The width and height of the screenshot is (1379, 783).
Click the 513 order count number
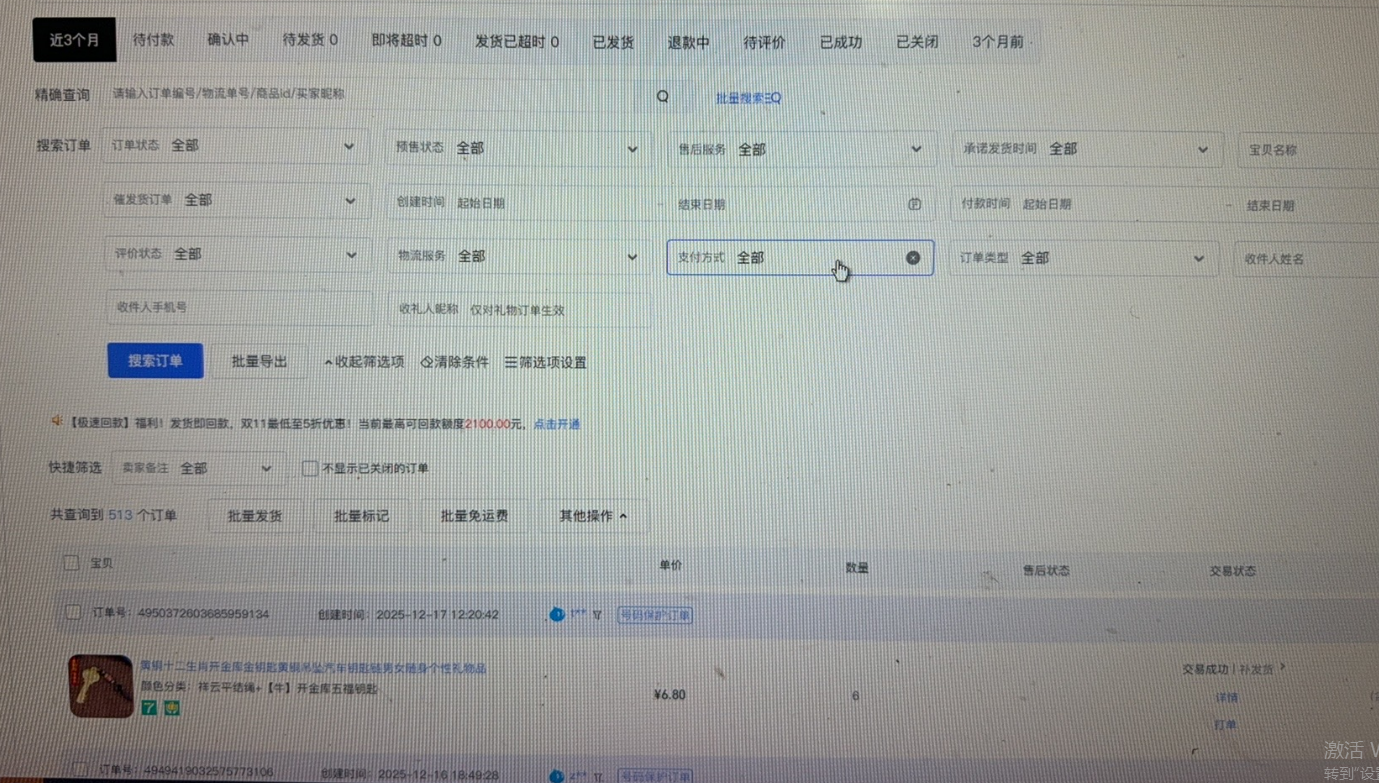[121, 515]
